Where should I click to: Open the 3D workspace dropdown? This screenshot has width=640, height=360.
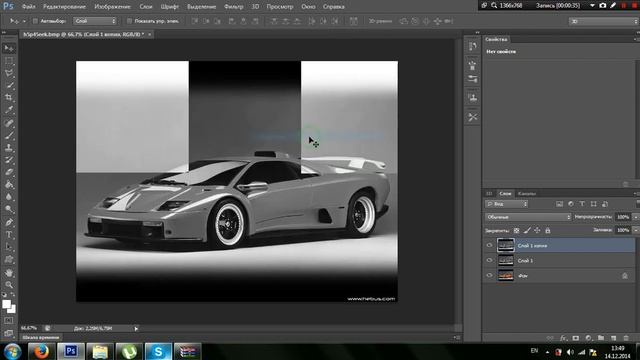[604, 21]
